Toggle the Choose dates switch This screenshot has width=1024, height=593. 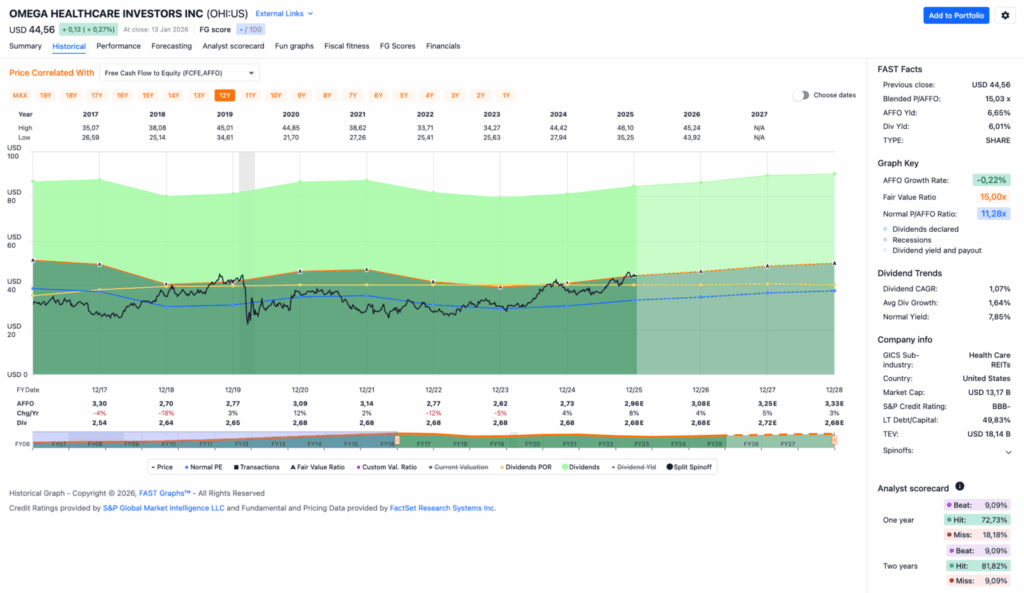point(801,95)
